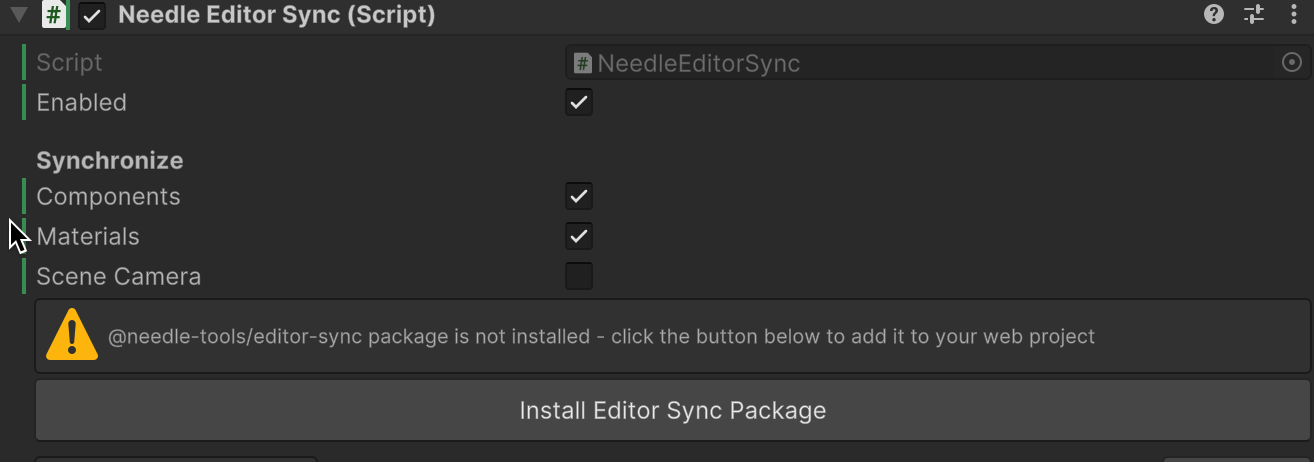1314x462 pixels.
Task: Uncheck the Enabled checkbox
Action: coord(579,102)
